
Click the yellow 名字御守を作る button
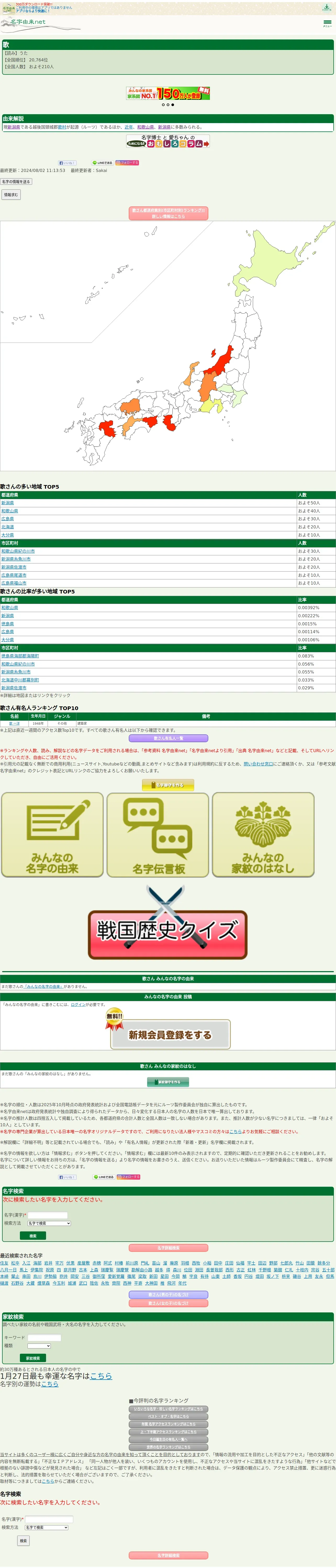[168, 785]
